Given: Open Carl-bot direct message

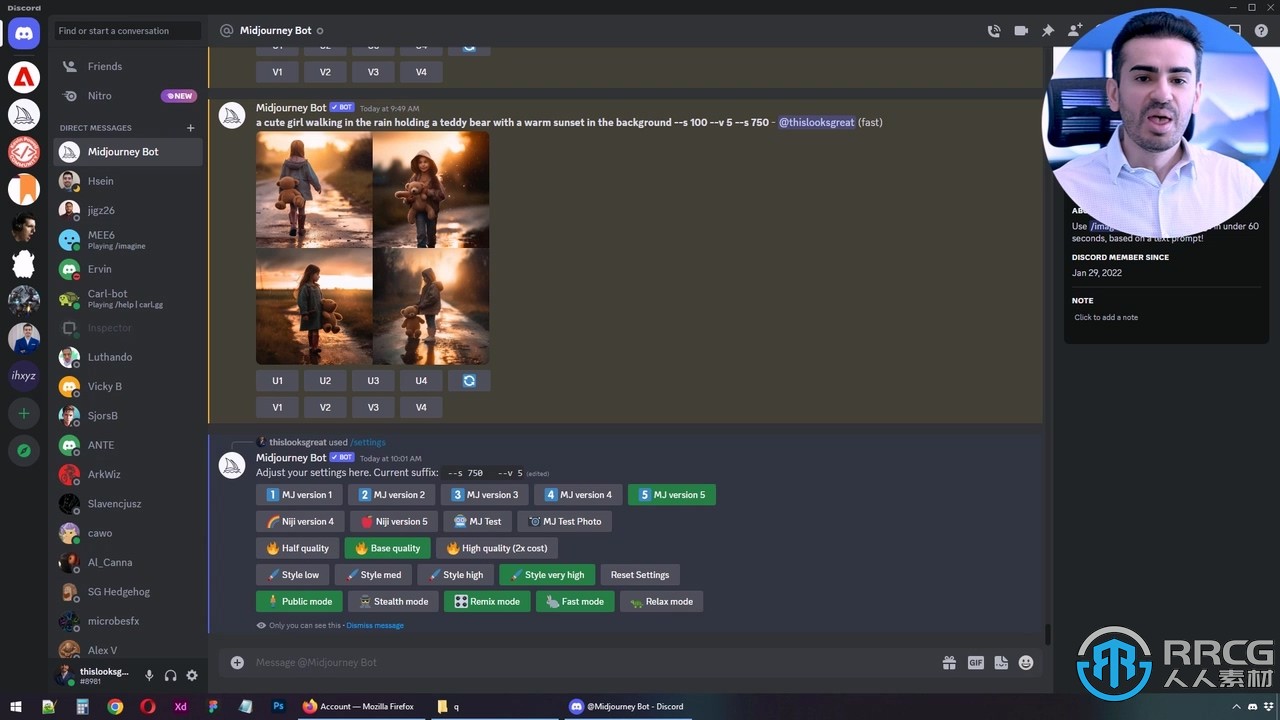Looking at the screenshot, I should point(128,298).
